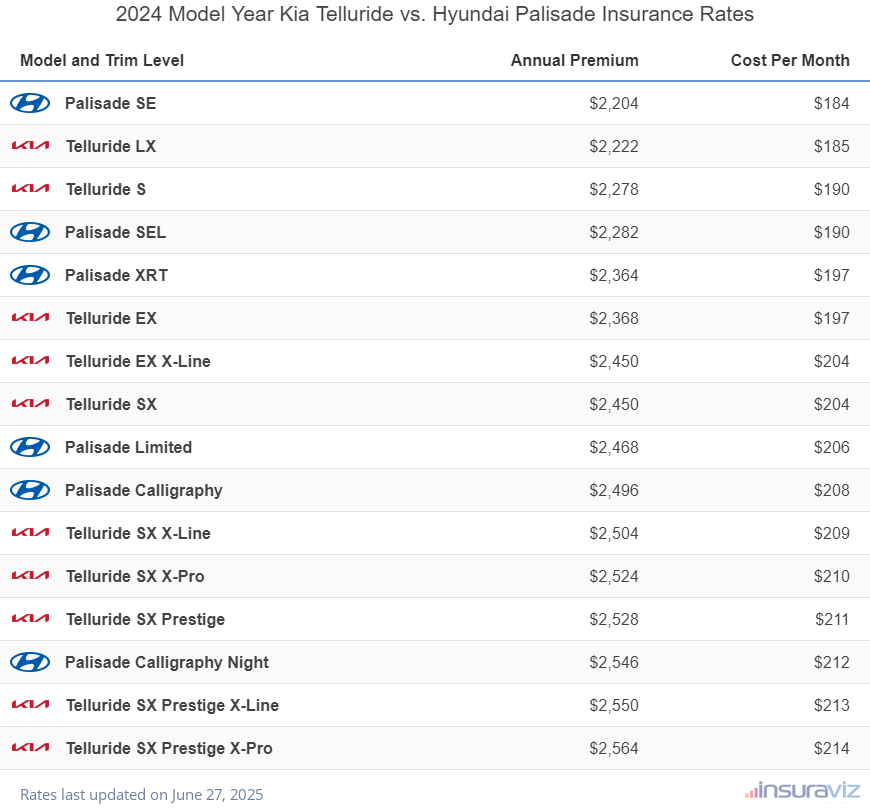Select the 'Palisade SE' trim name

(x=110, y=103)
